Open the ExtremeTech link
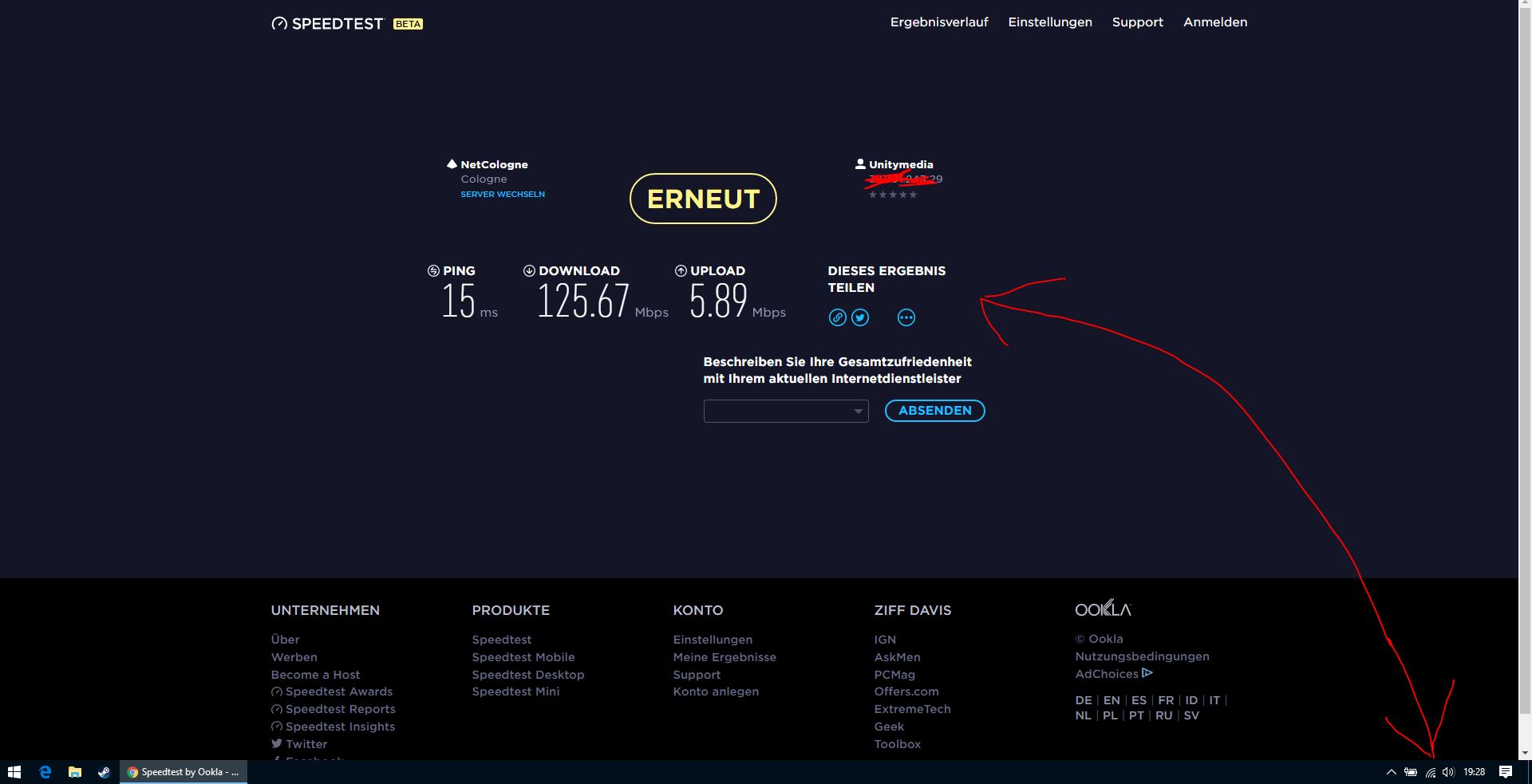Viewport: 1532px width, 784px height. pos(912,709)
